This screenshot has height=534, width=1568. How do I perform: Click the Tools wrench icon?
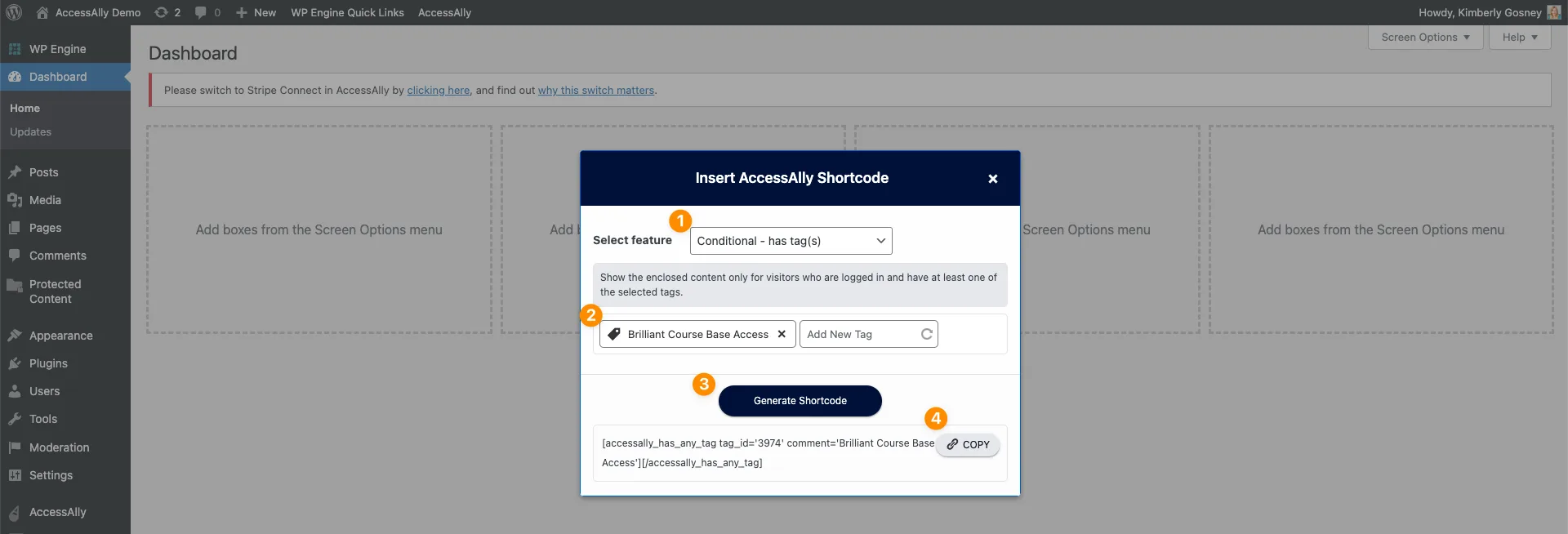(x=15, y=419)
